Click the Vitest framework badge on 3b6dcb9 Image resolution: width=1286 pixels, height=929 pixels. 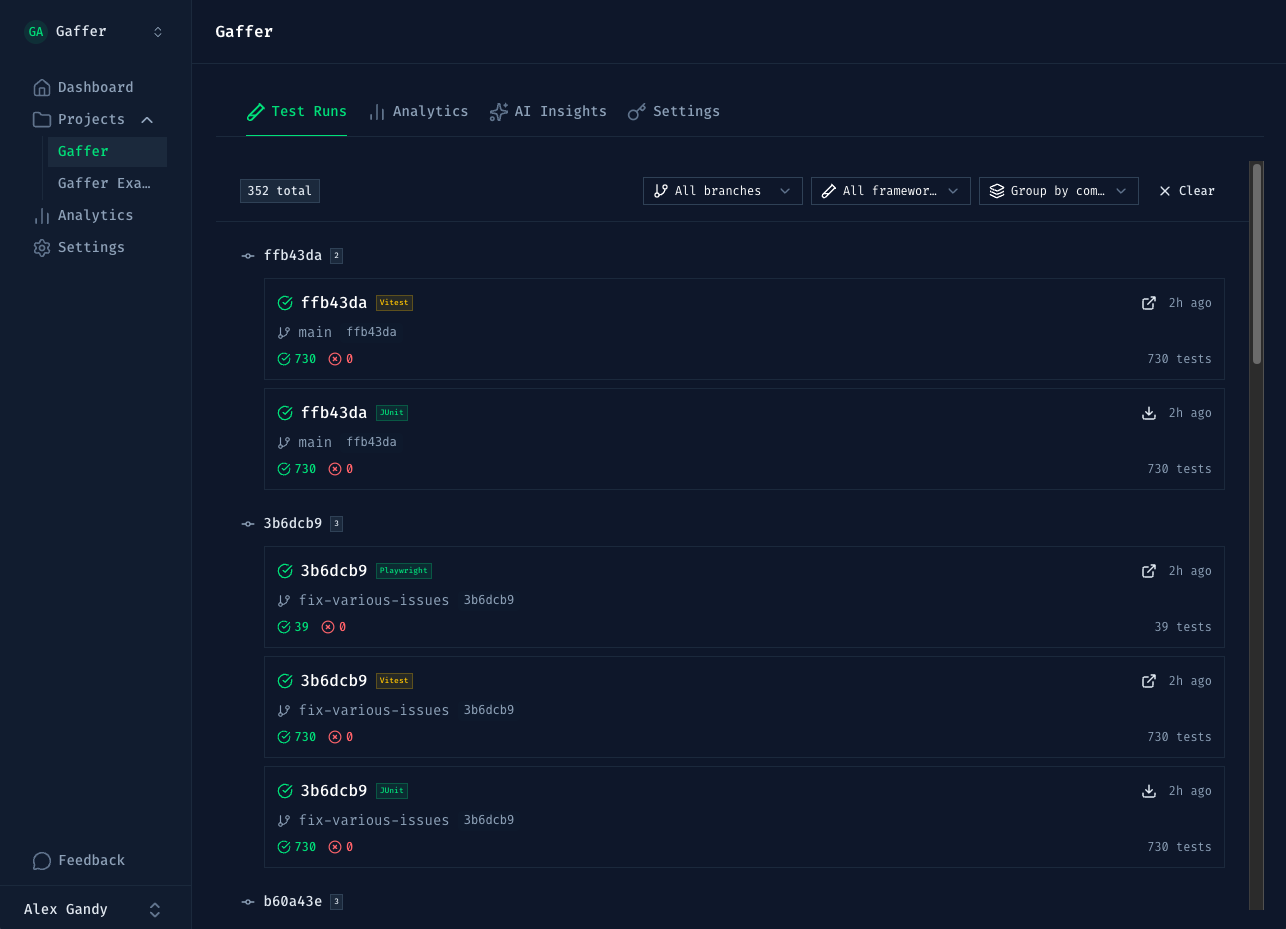393,680
